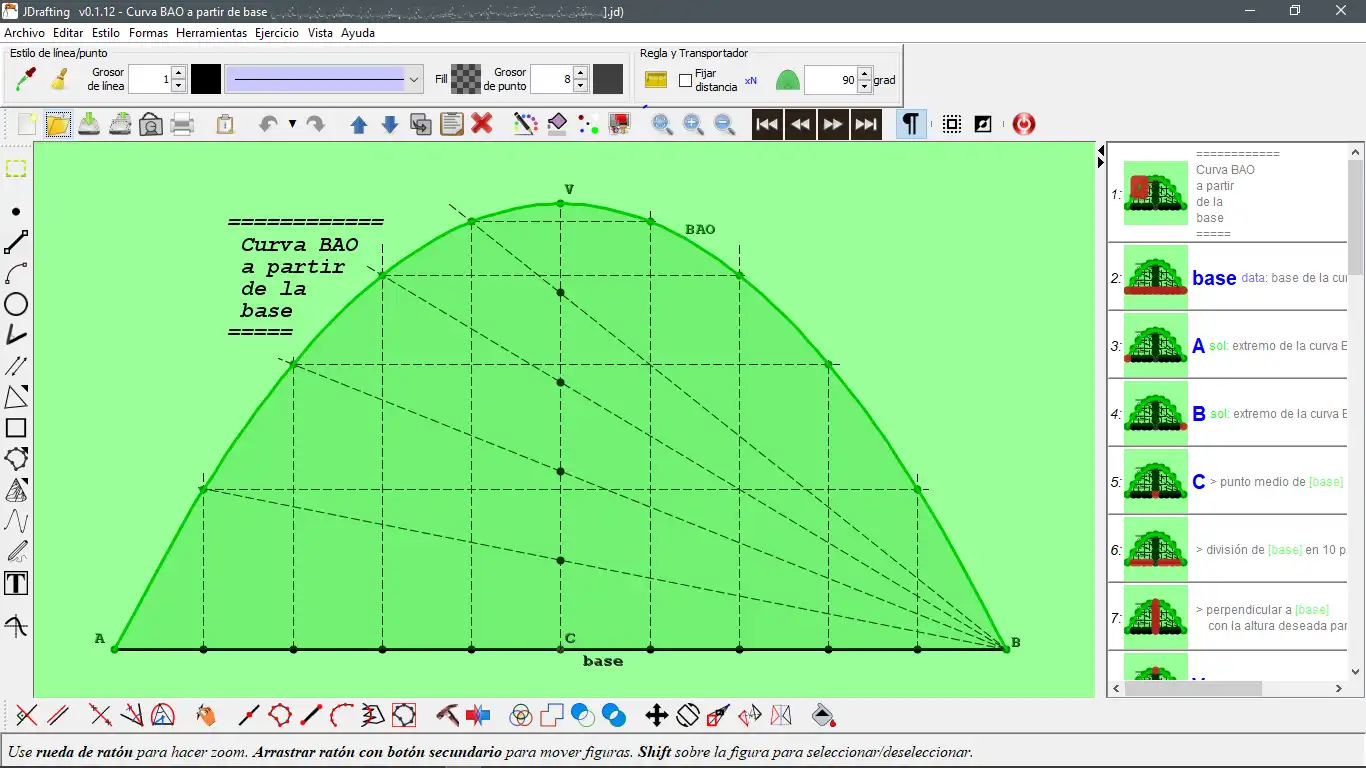
Task: Toggle the checkered Fill pattern button
Action: point(466,79)
